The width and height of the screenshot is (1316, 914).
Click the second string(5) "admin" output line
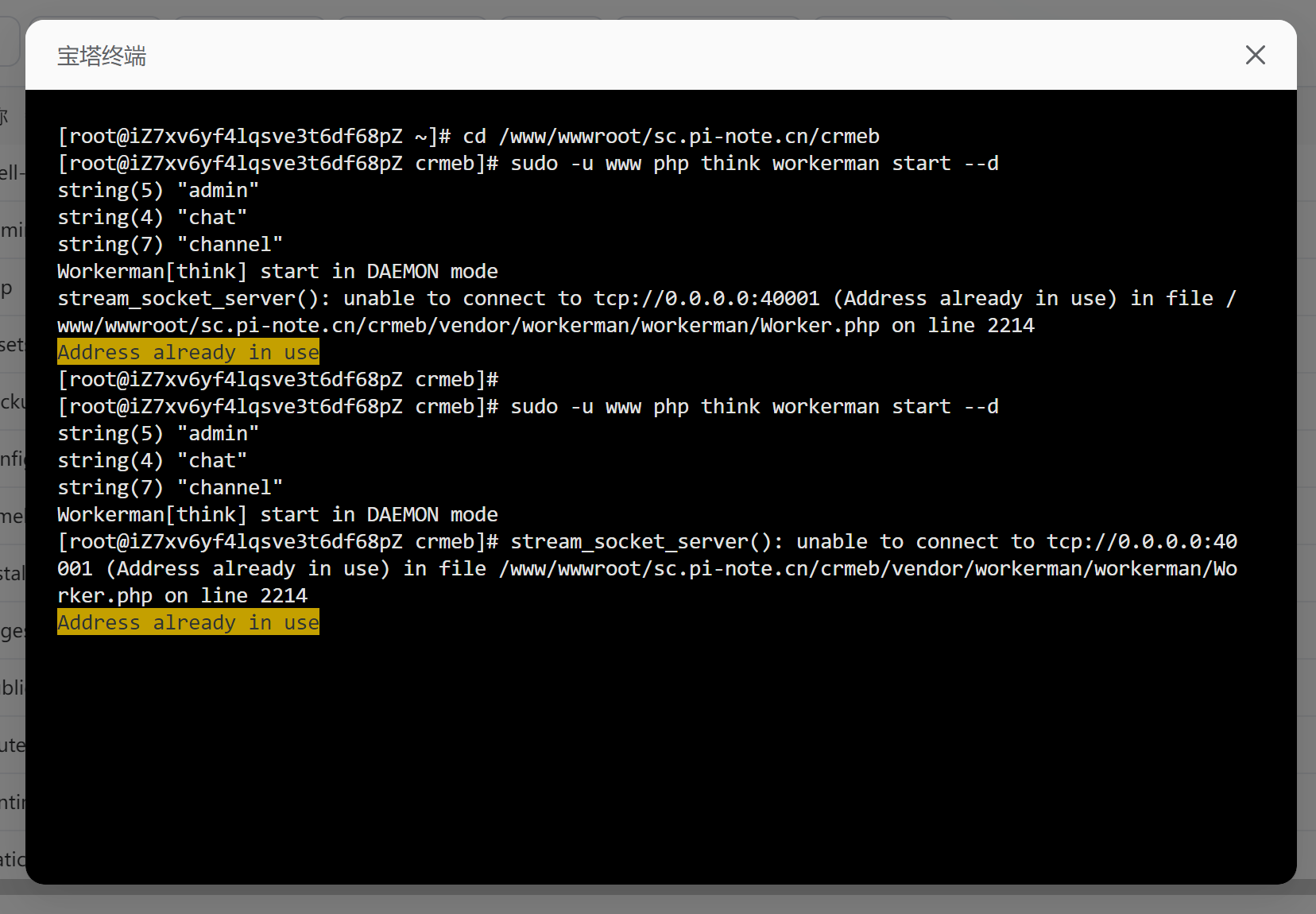158,434
